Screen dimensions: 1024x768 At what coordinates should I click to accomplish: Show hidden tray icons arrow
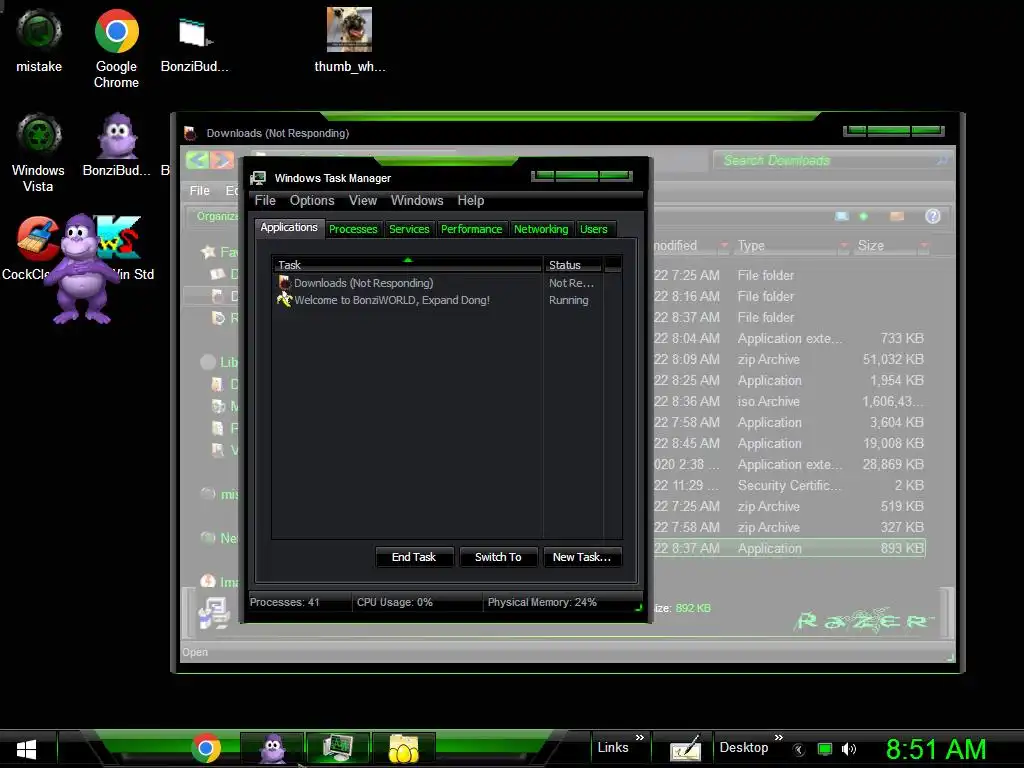point(799,750)
